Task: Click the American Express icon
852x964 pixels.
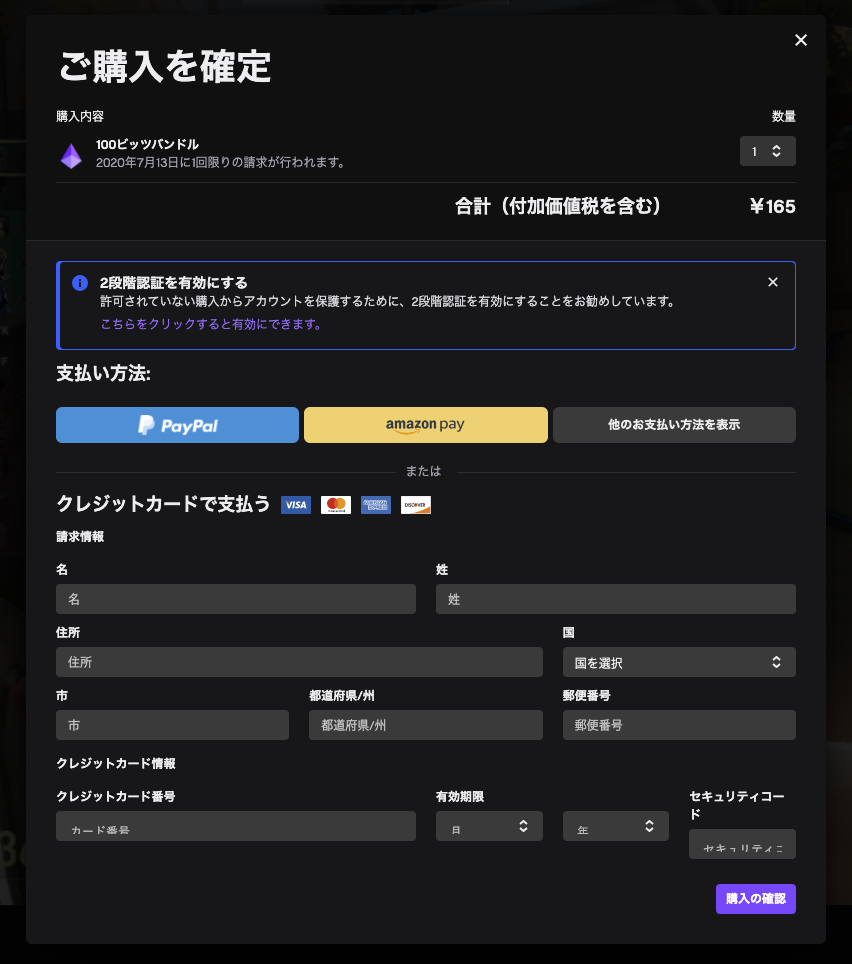Action: click(375, 505)
